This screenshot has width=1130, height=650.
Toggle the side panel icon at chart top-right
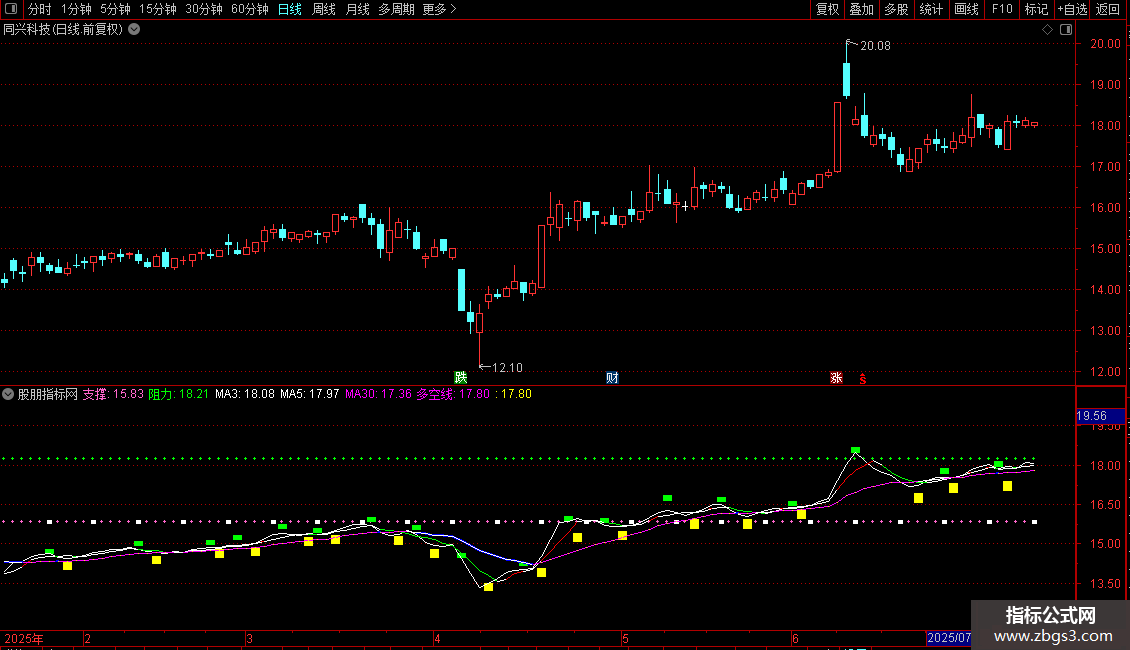coord(1066,30)
